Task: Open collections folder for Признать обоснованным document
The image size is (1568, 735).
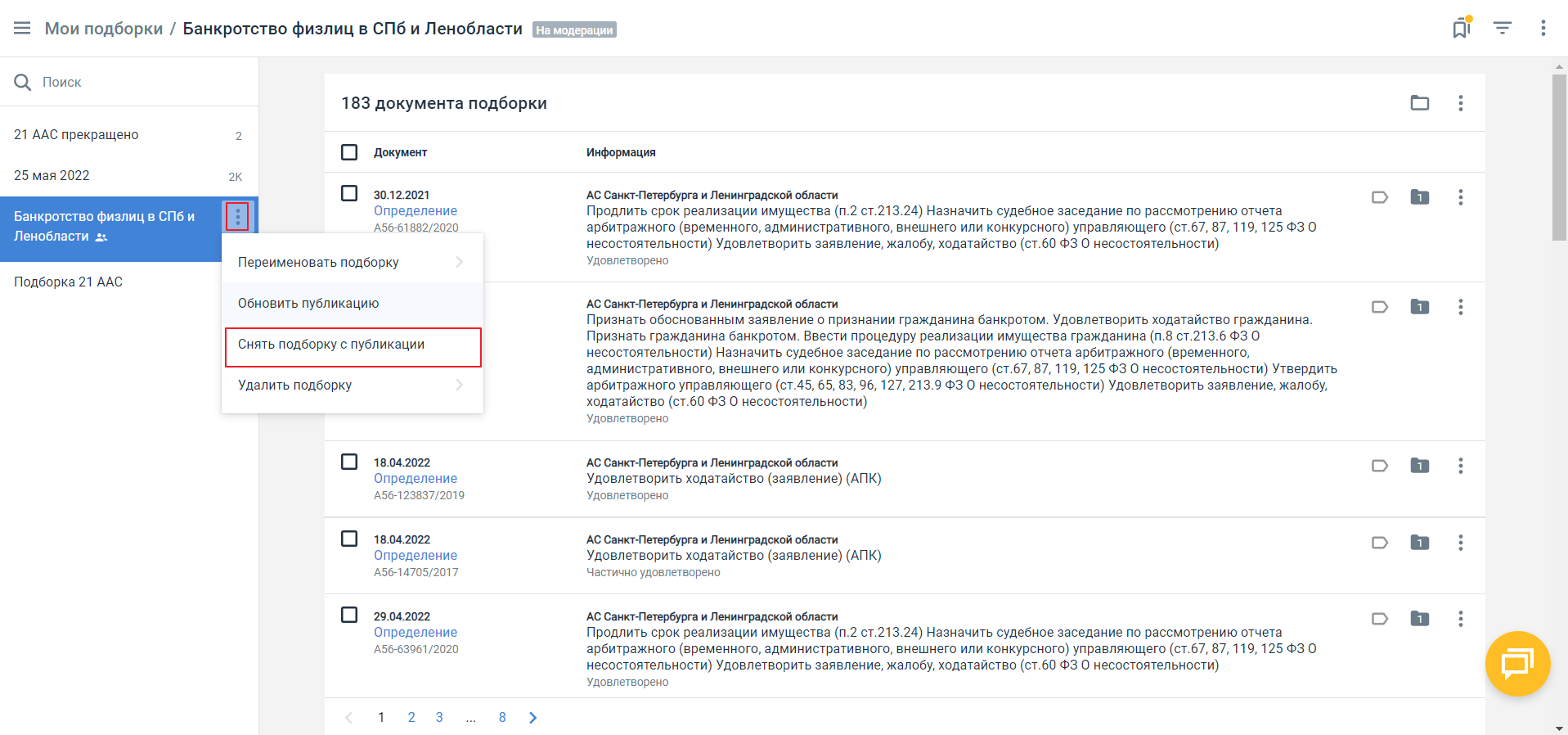Action: (x=1420, y=307)
